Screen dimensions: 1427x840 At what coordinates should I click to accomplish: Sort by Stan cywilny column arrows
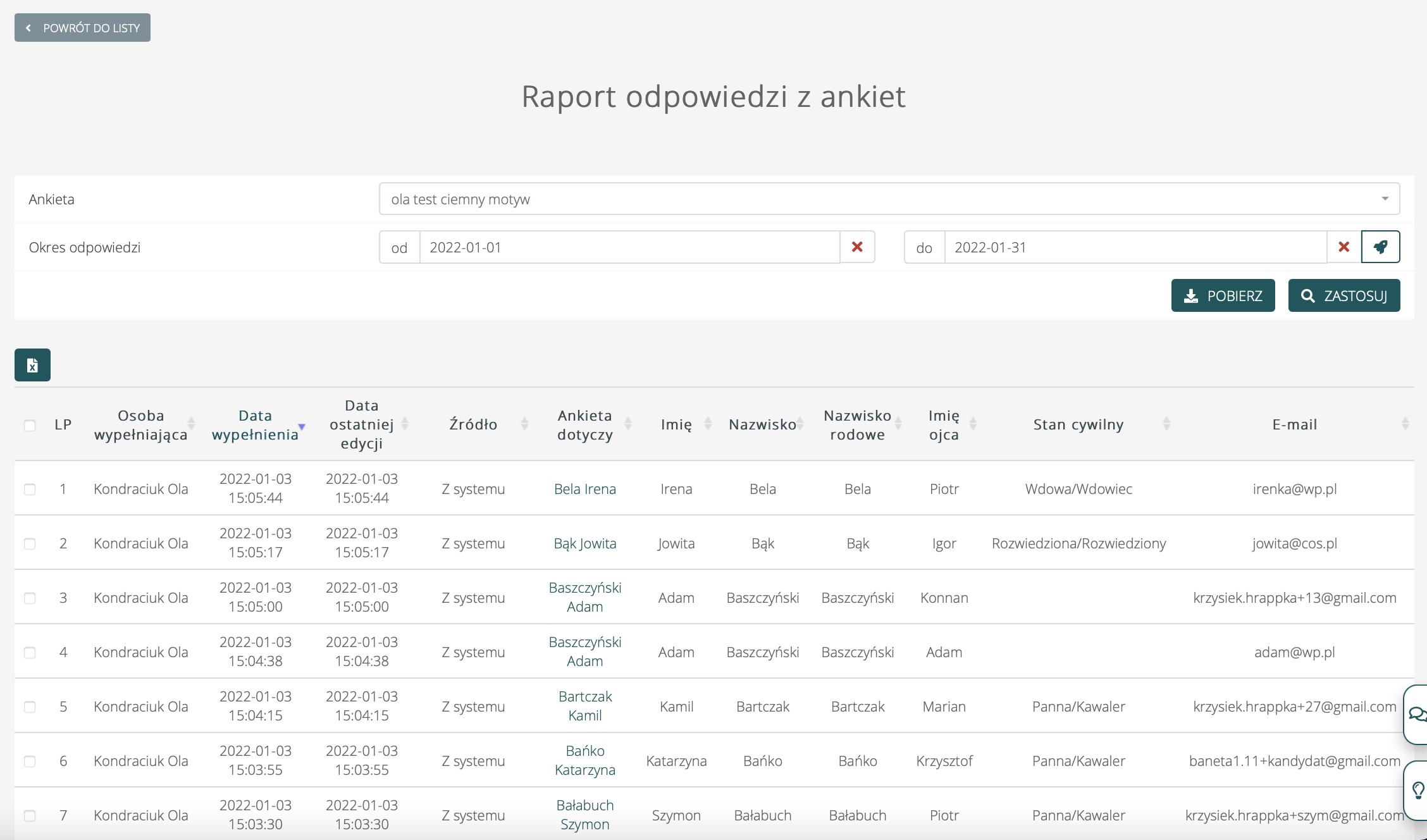tap(1166, 424)
